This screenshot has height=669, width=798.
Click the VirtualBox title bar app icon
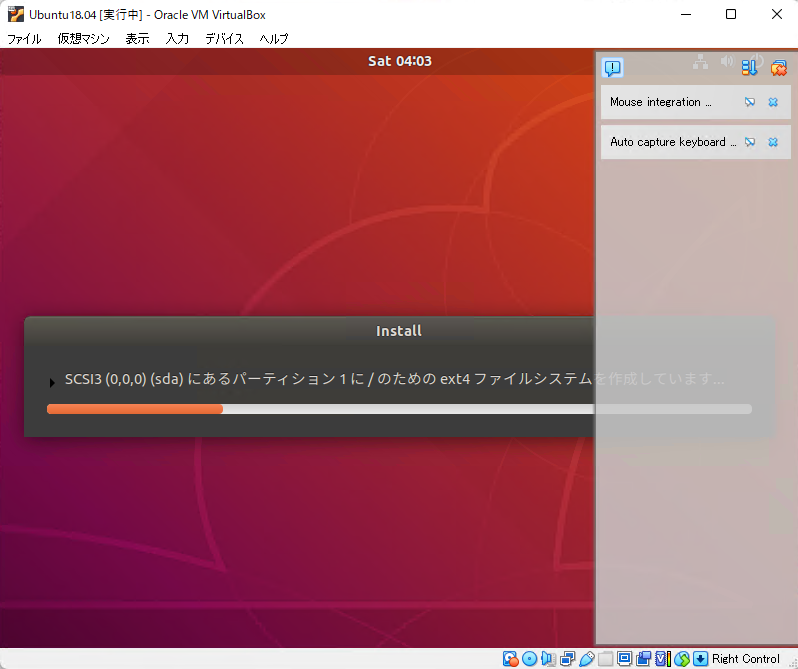point(16,14)
